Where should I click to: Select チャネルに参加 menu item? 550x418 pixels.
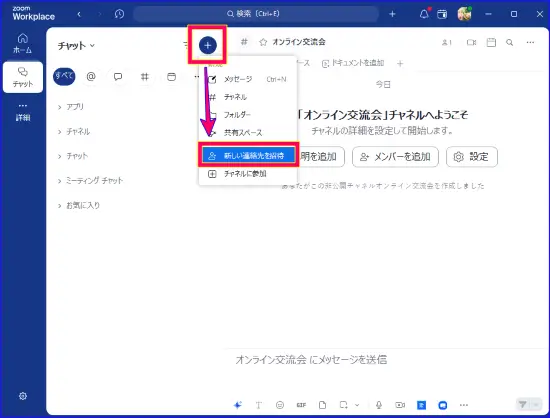click(248, 174)
